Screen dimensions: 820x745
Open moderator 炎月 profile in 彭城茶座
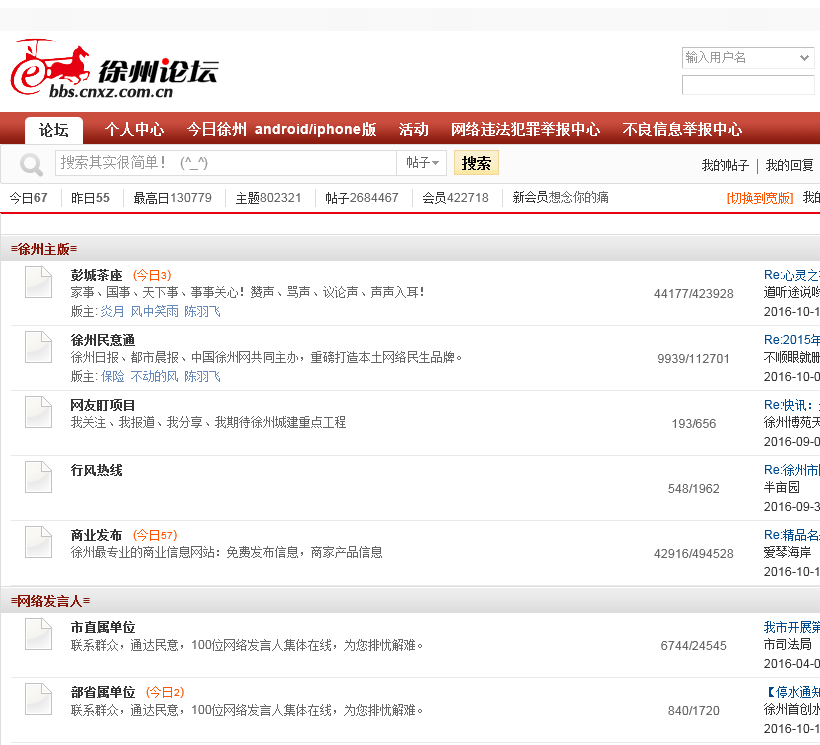[x=112, y=312]
